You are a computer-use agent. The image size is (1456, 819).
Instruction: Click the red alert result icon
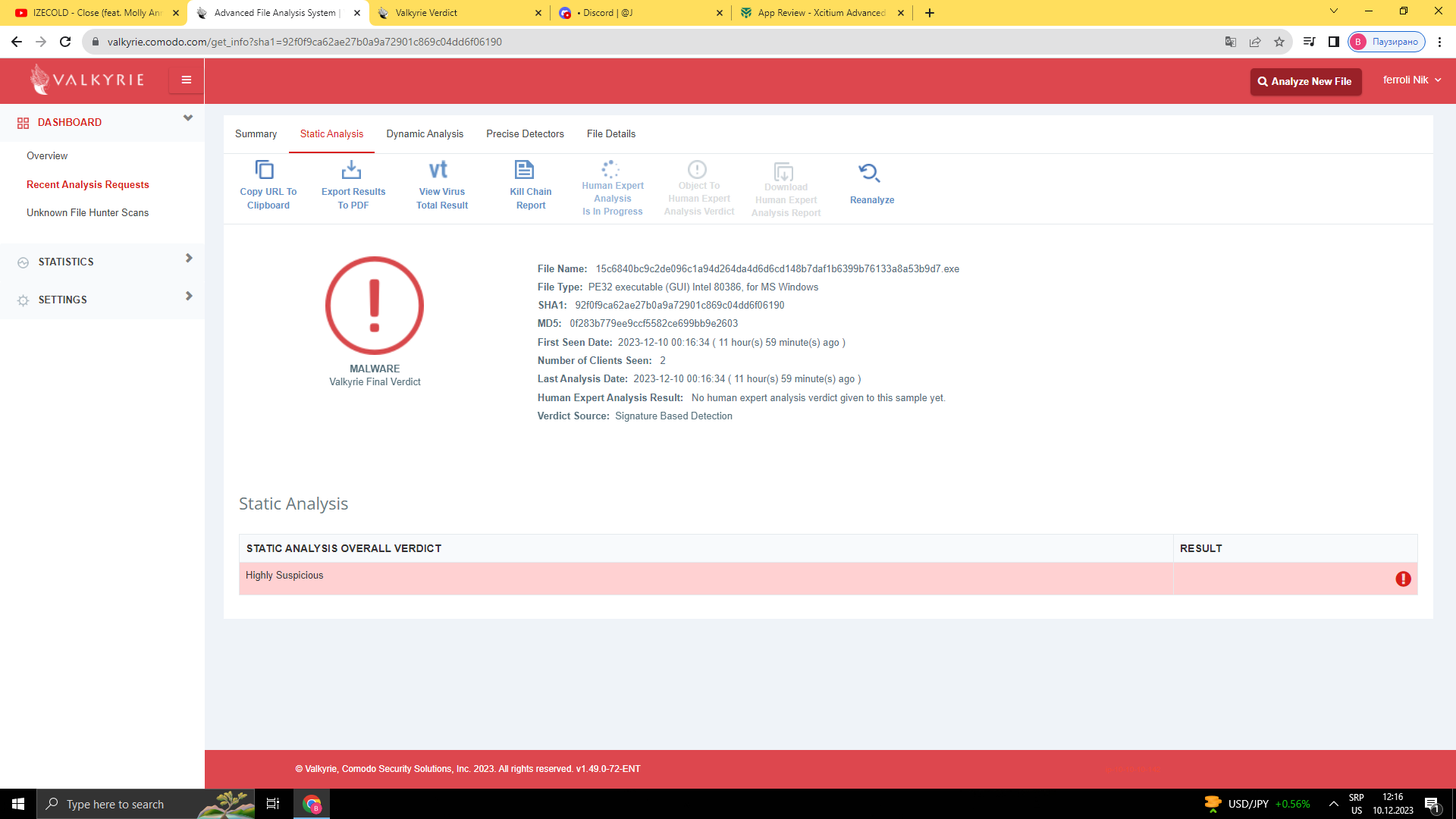[x=1403, y=579]
